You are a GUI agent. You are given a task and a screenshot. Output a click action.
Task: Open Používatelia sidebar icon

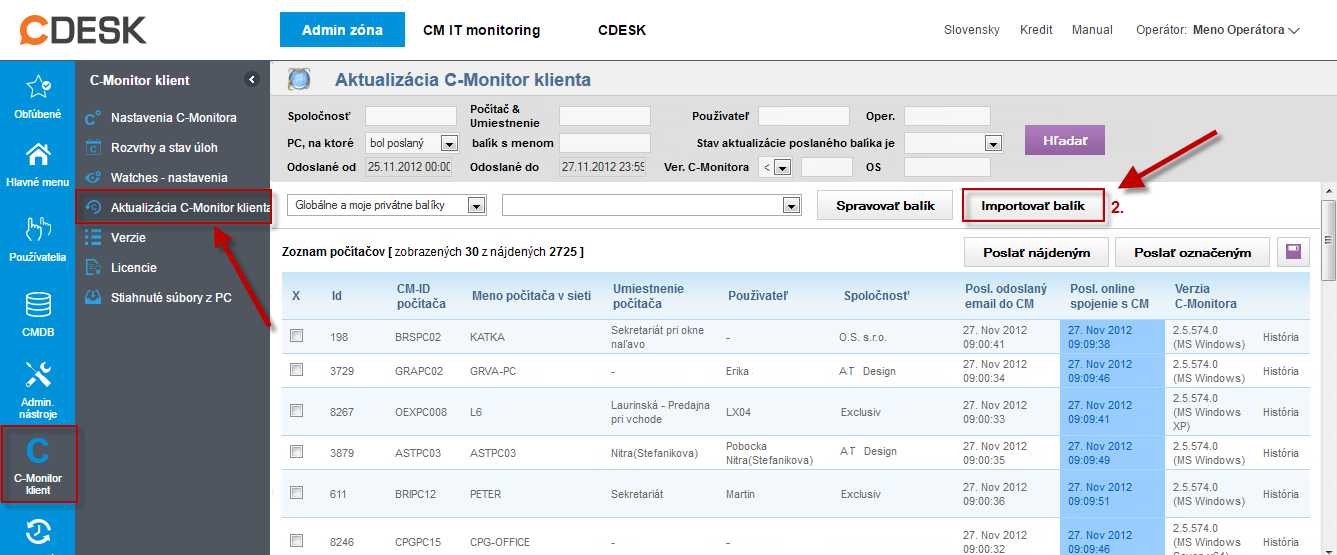(37, 229)
